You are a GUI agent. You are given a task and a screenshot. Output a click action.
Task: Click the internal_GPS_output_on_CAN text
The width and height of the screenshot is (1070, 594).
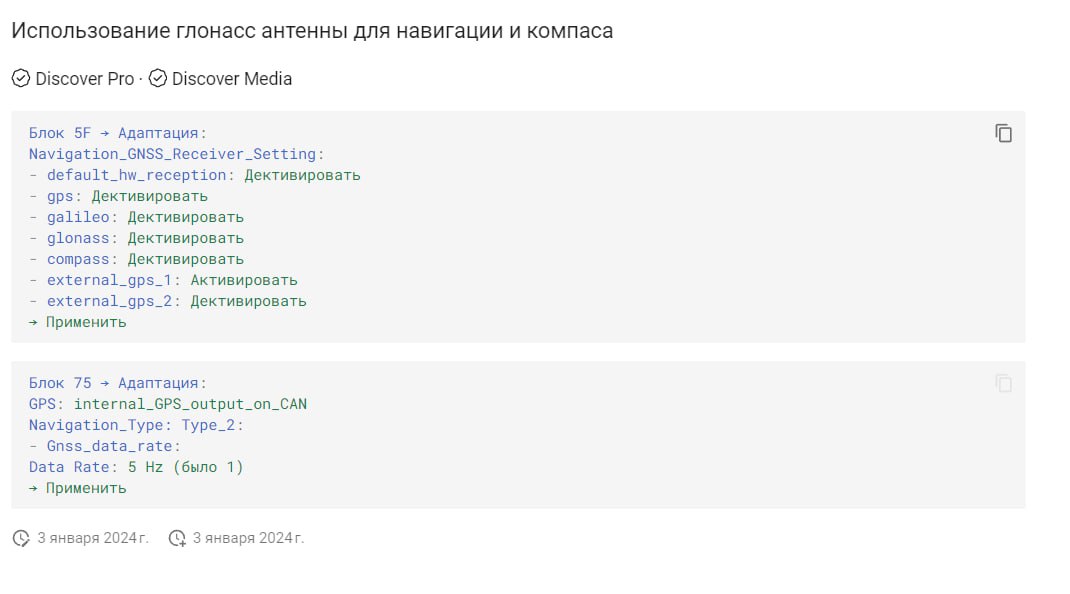pos(190,404)
